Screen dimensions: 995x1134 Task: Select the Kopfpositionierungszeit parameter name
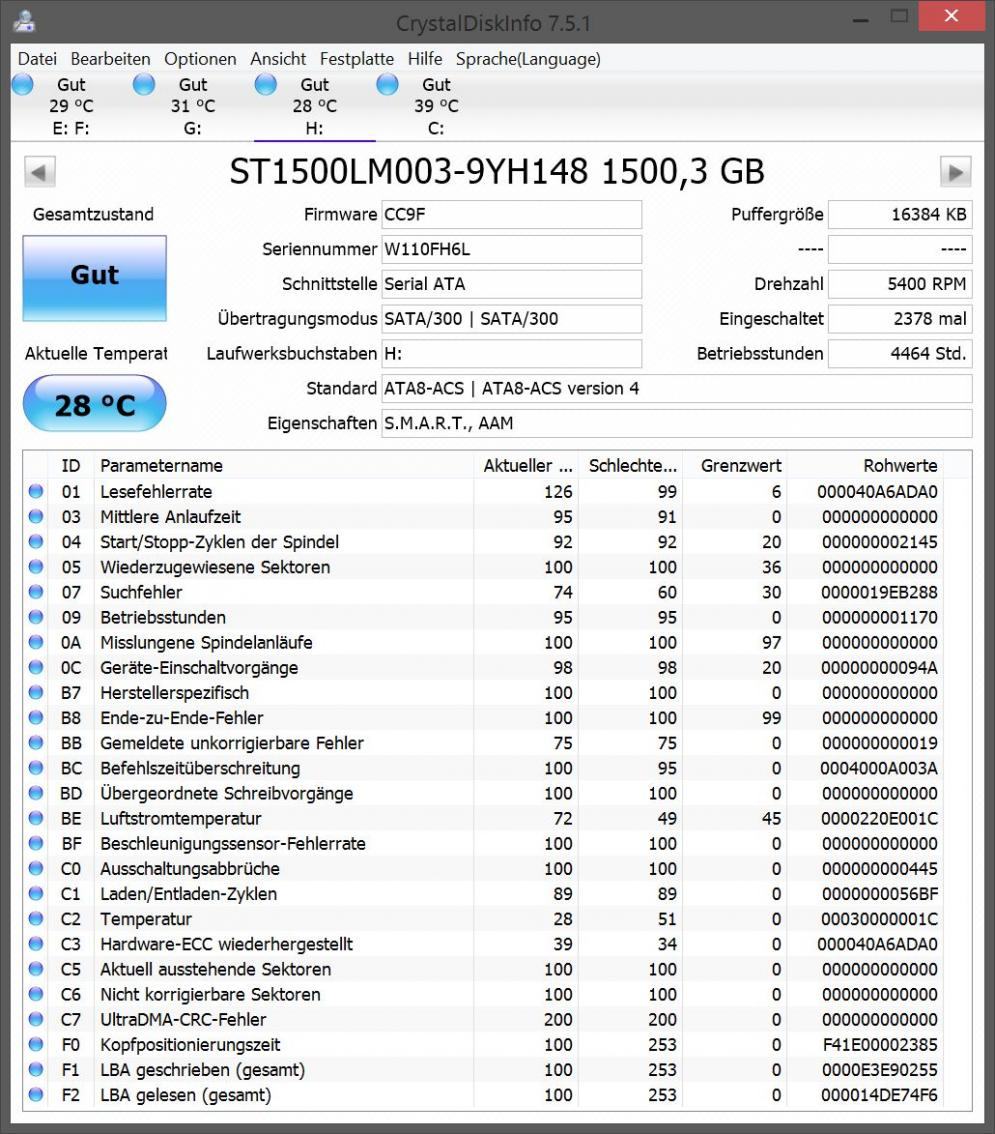point(190,1044)
